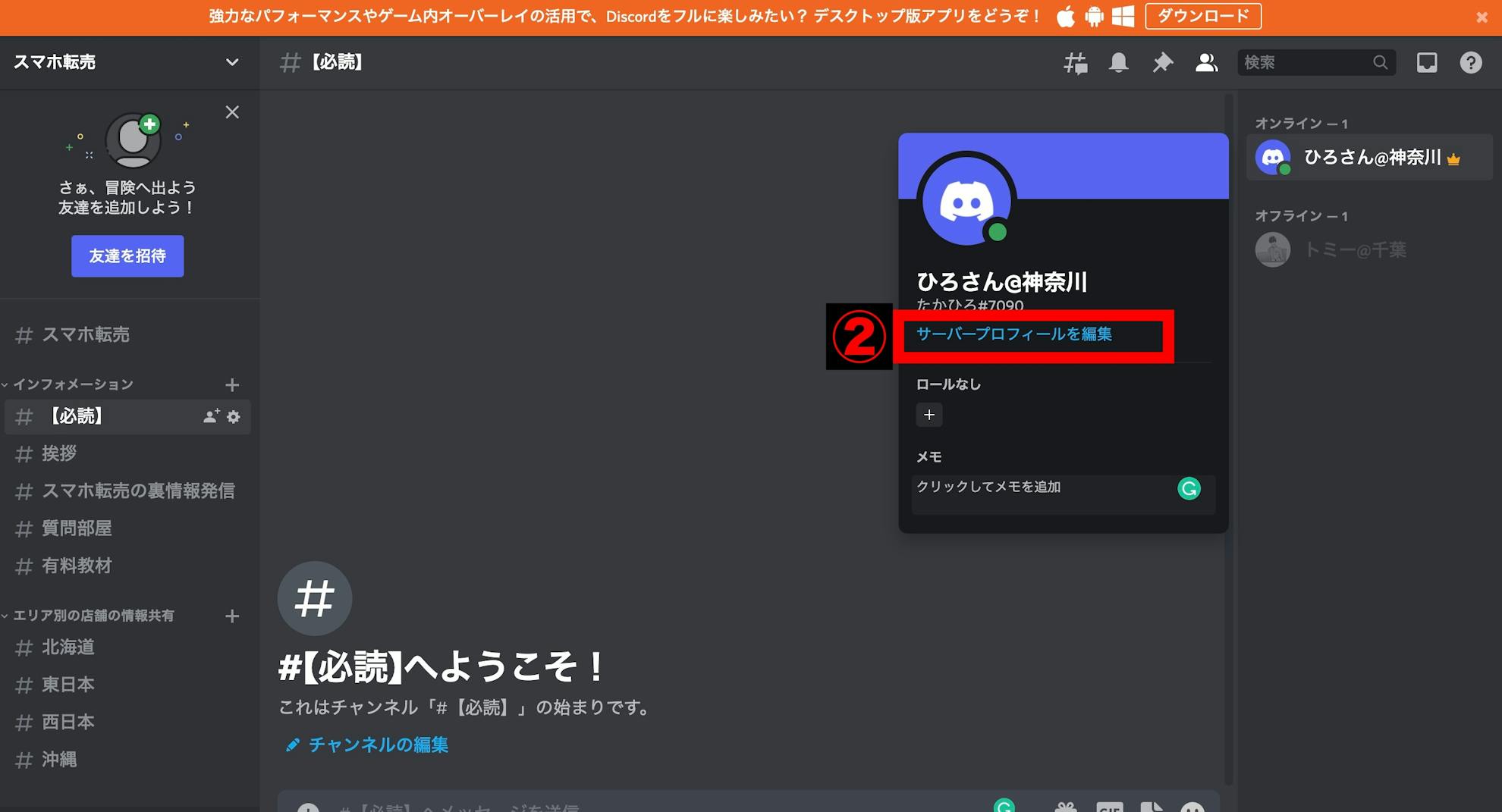
Task: Click the オンライン－1 heading
Action: 1301,124
